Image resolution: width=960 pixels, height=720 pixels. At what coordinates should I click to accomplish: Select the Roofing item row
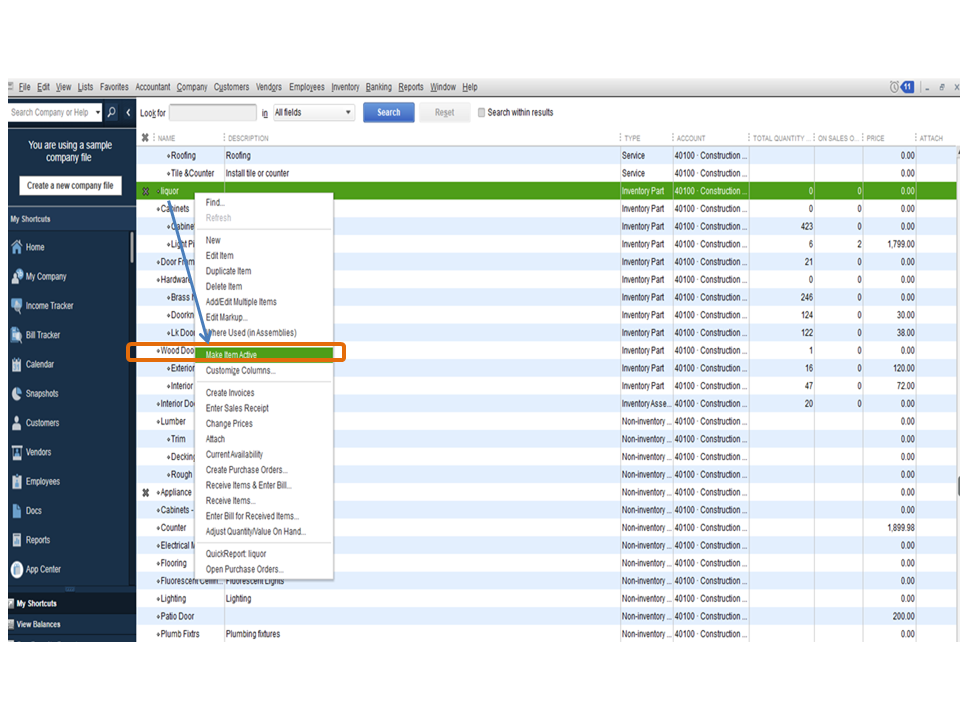(546, 156)
